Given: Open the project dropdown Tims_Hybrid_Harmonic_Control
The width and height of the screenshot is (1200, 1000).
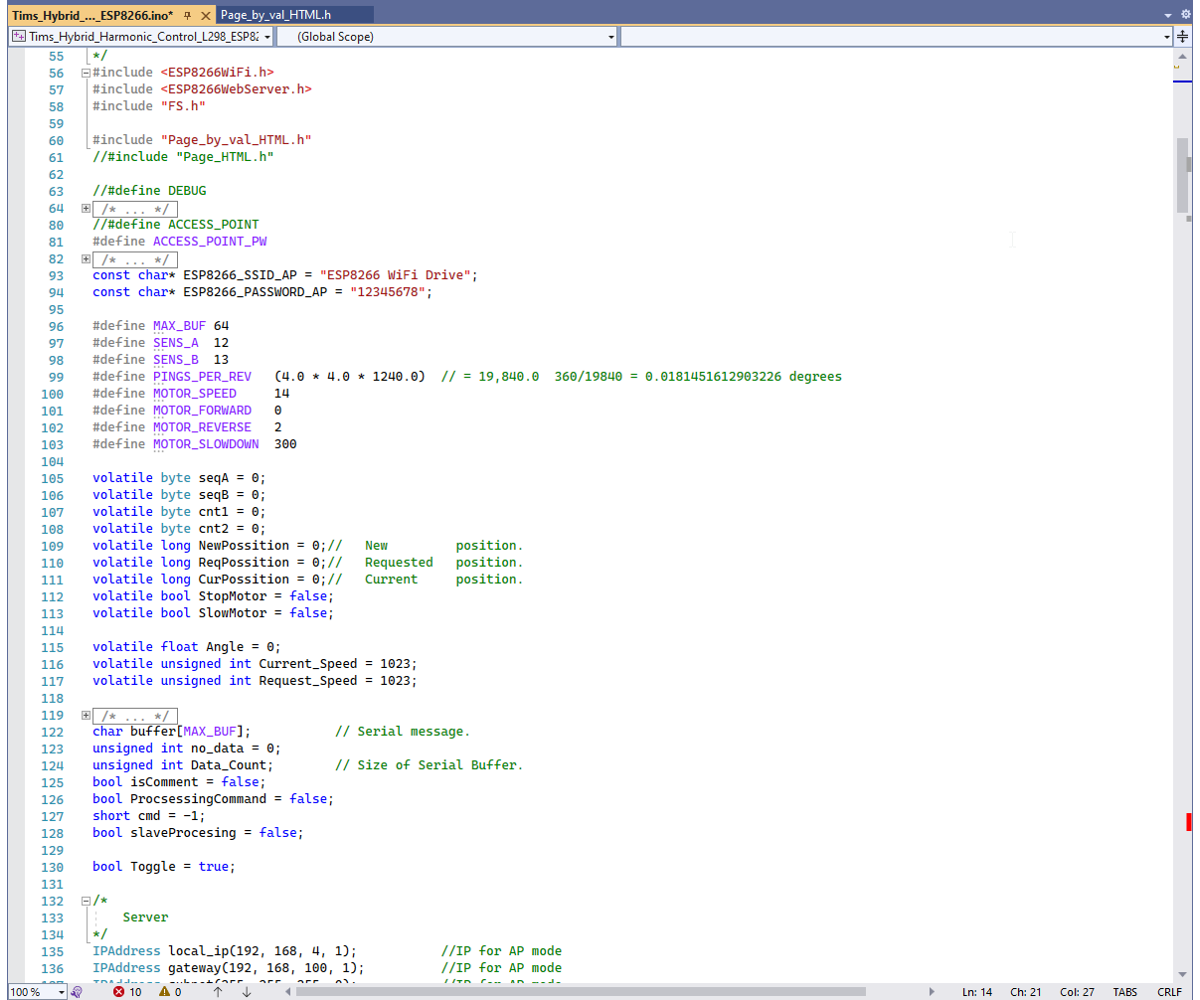Looking at the screenshot, I should [x=141, y=36].
